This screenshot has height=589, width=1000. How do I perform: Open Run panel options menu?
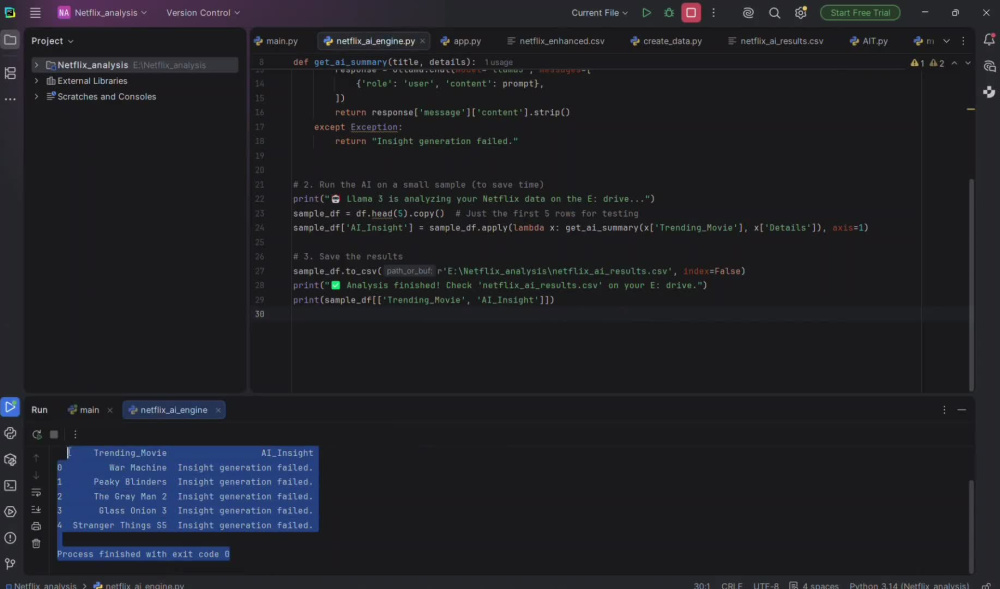point(944,410)
